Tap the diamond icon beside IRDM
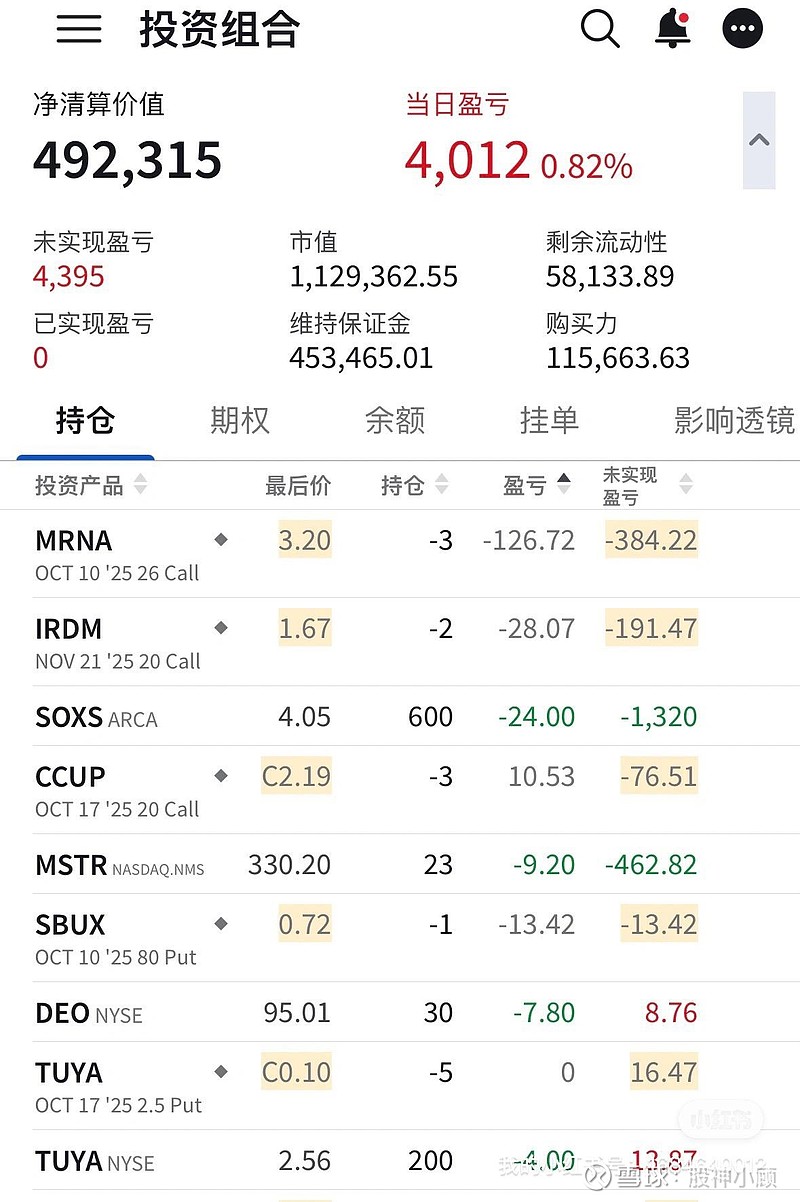Image resolution: width=800 pixels, height=1202 pixels. pos(221,628)
